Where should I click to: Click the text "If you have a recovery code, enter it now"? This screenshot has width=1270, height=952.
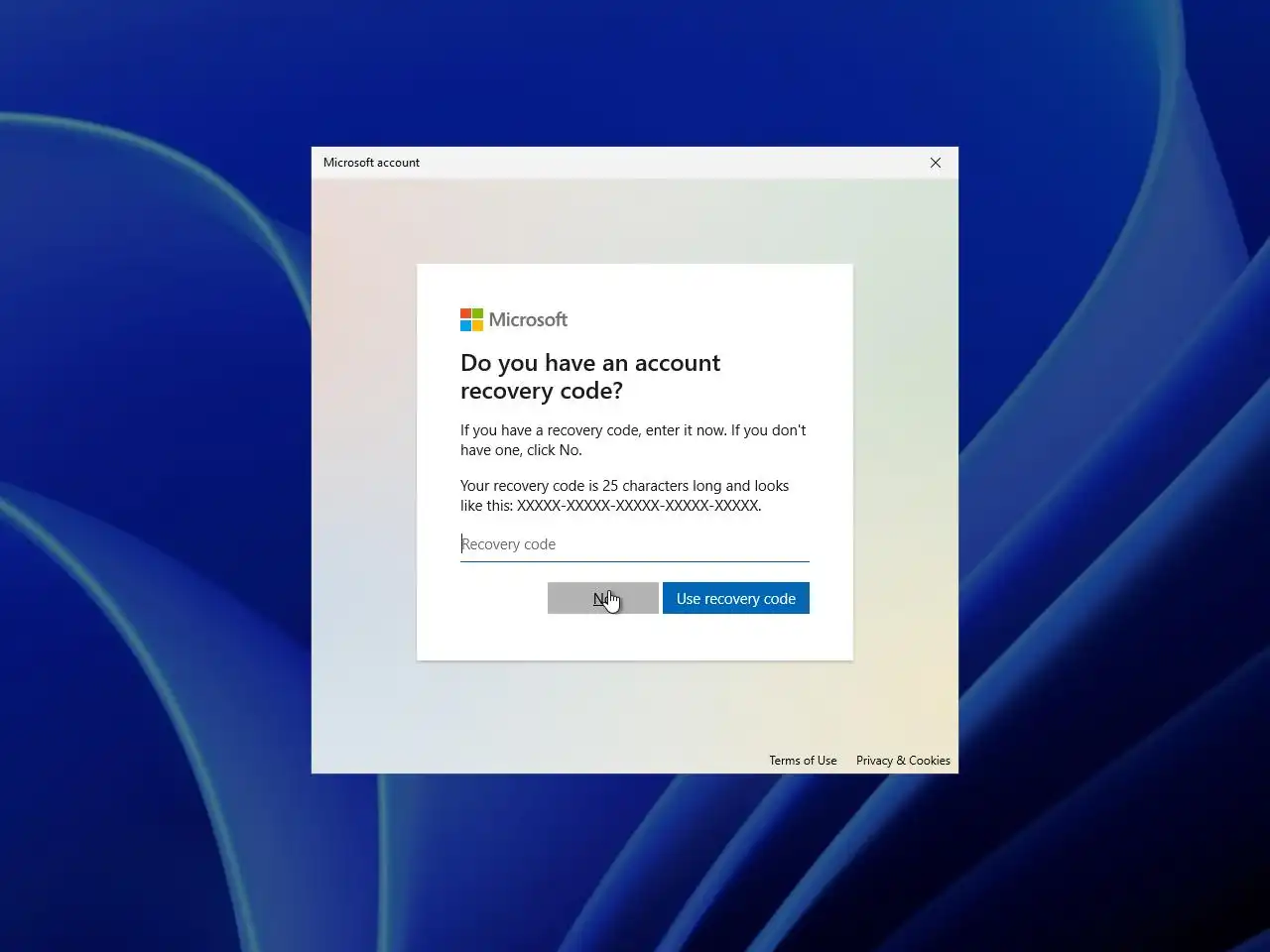[x=593, y=430]
